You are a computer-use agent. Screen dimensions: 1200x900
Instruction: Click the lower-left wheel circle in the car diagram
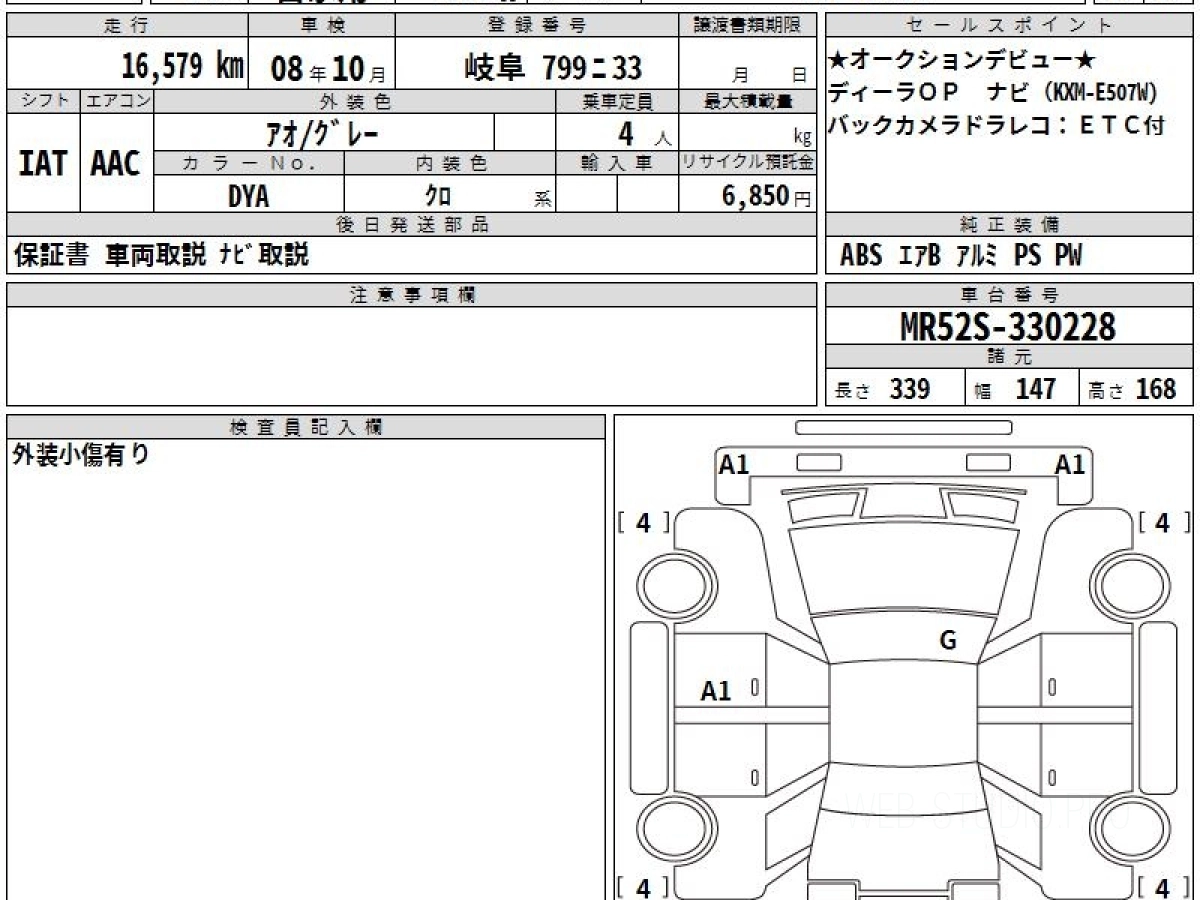pos(672,830)
